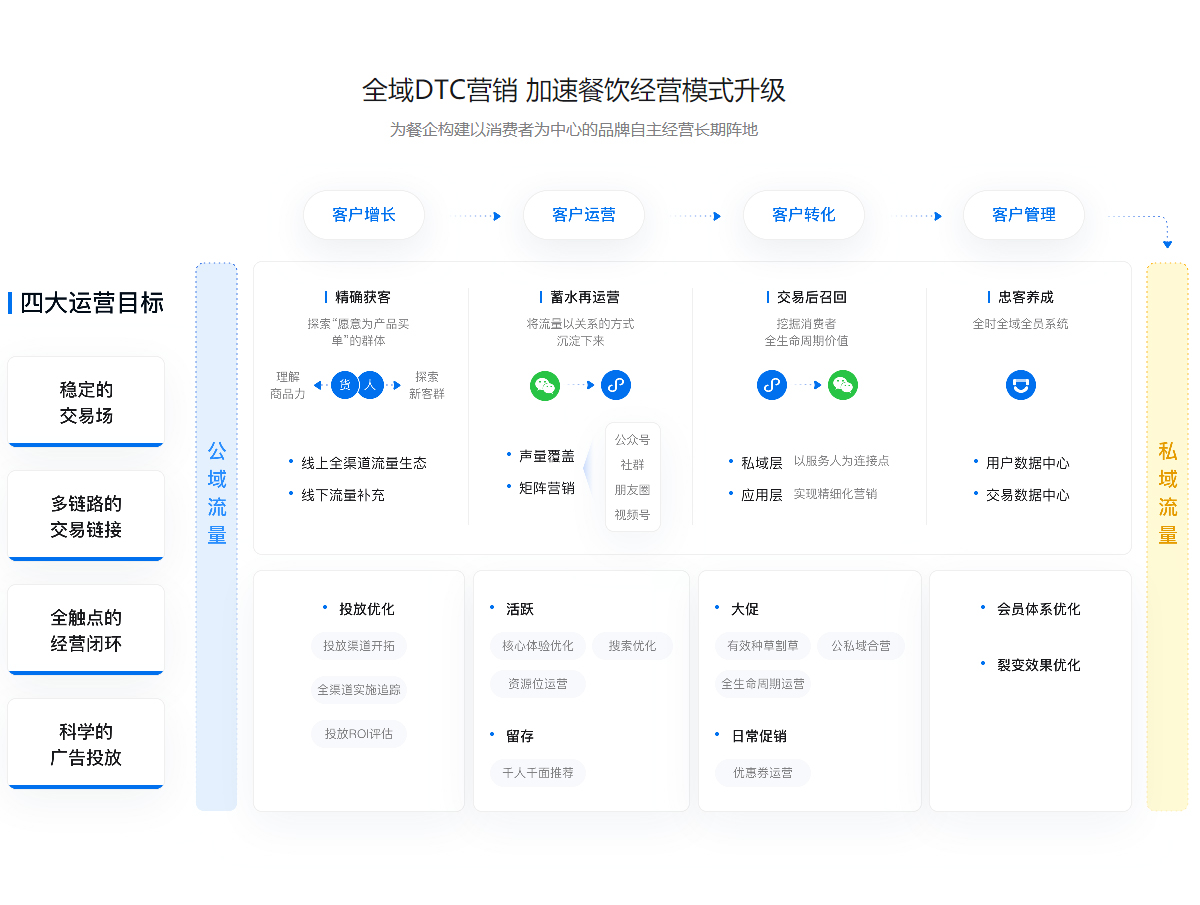Screen dimensions: 1200x905
Task: Click the 投放渠道开拓 tag
Action: click(359, 646)
